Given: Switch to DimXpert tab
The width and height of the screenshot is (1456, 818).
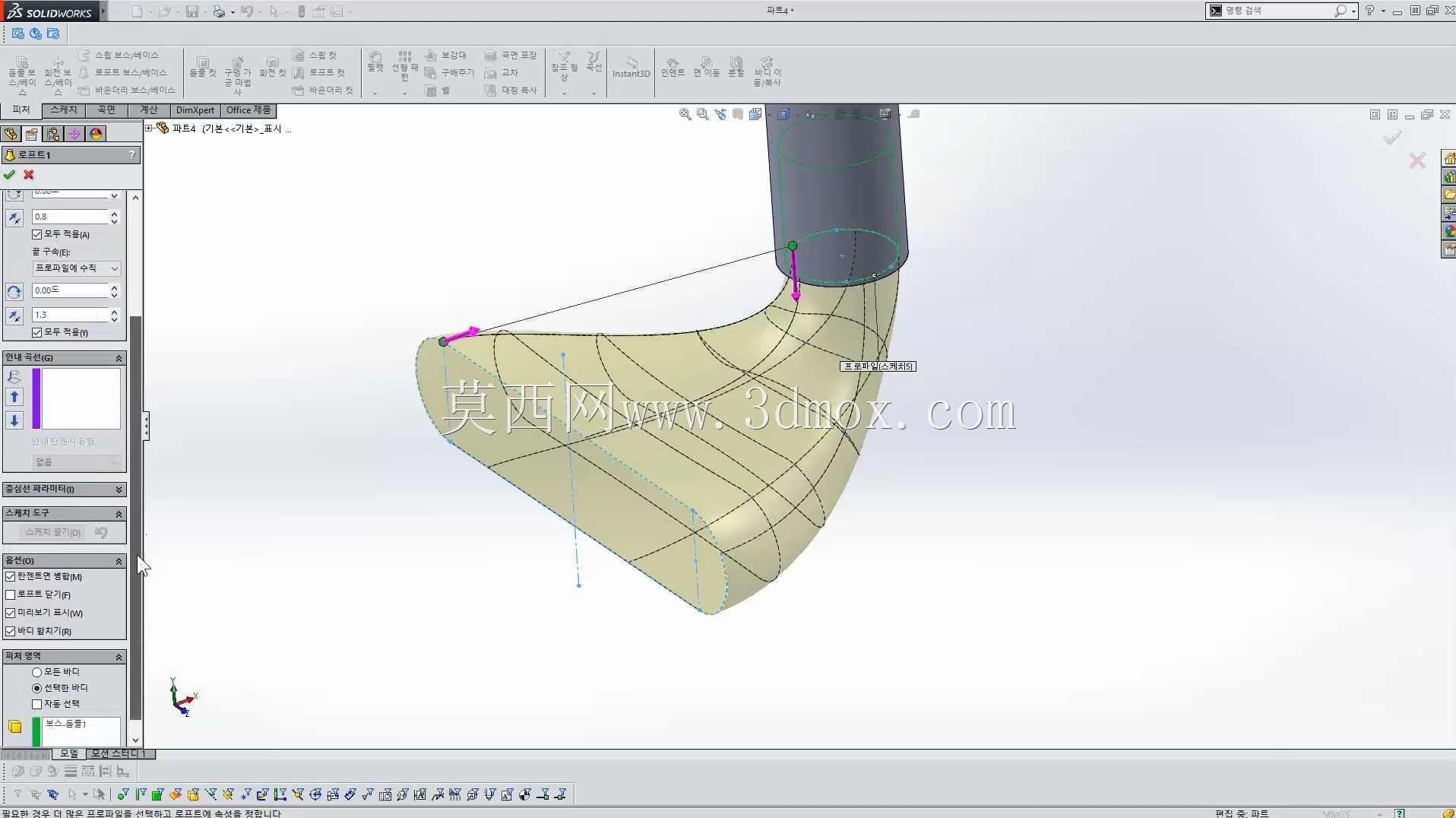Looking at the screenshot, I should (x=195, y=110).
